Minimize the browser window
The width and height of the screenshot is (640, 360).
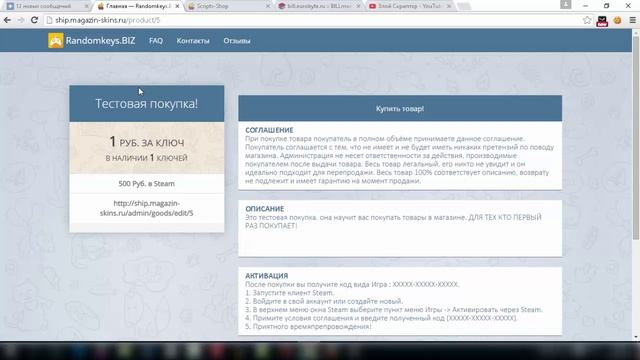pos(586,6)
